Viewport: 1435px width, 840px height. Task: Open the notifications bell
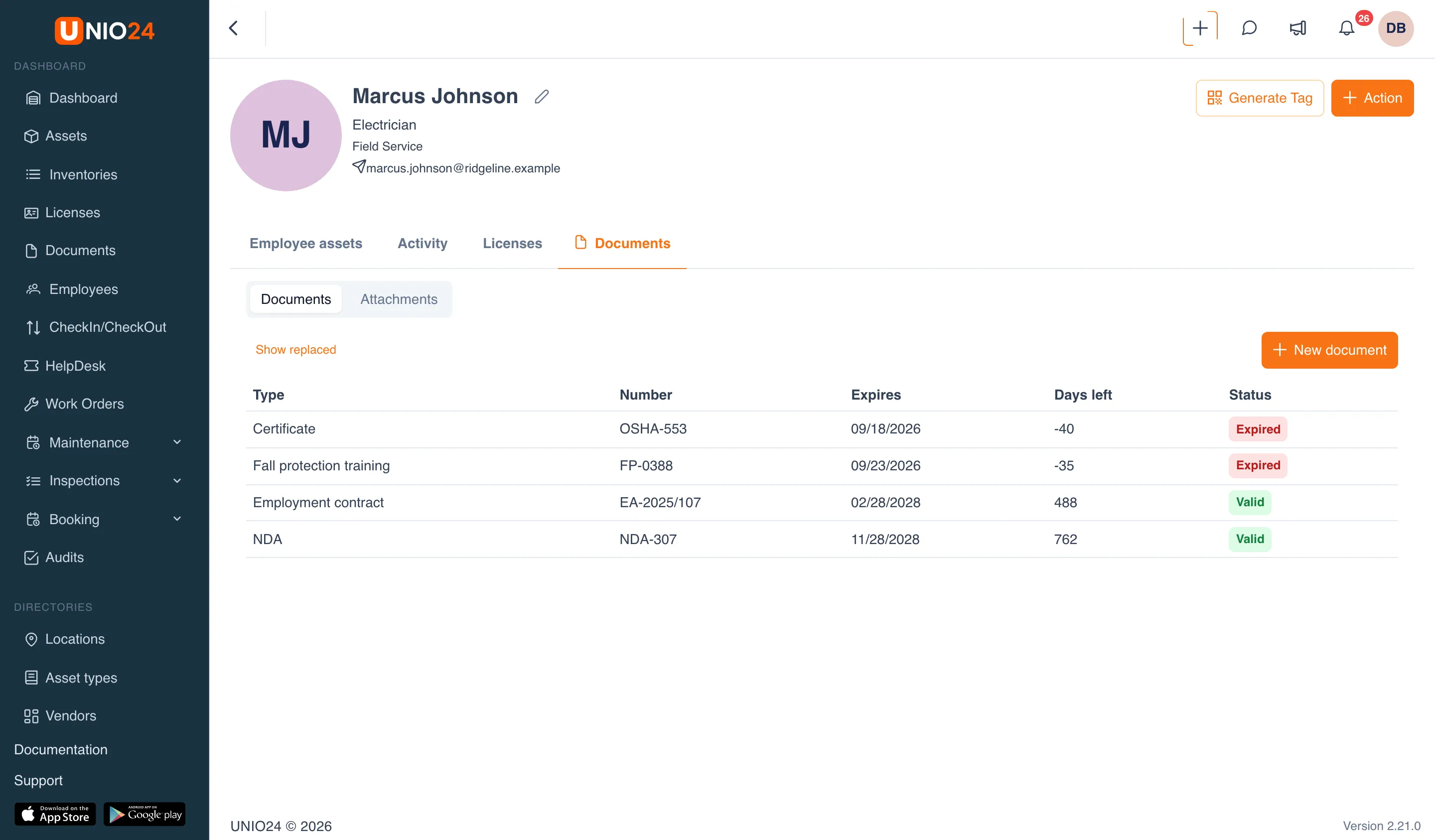(1346, 28)
